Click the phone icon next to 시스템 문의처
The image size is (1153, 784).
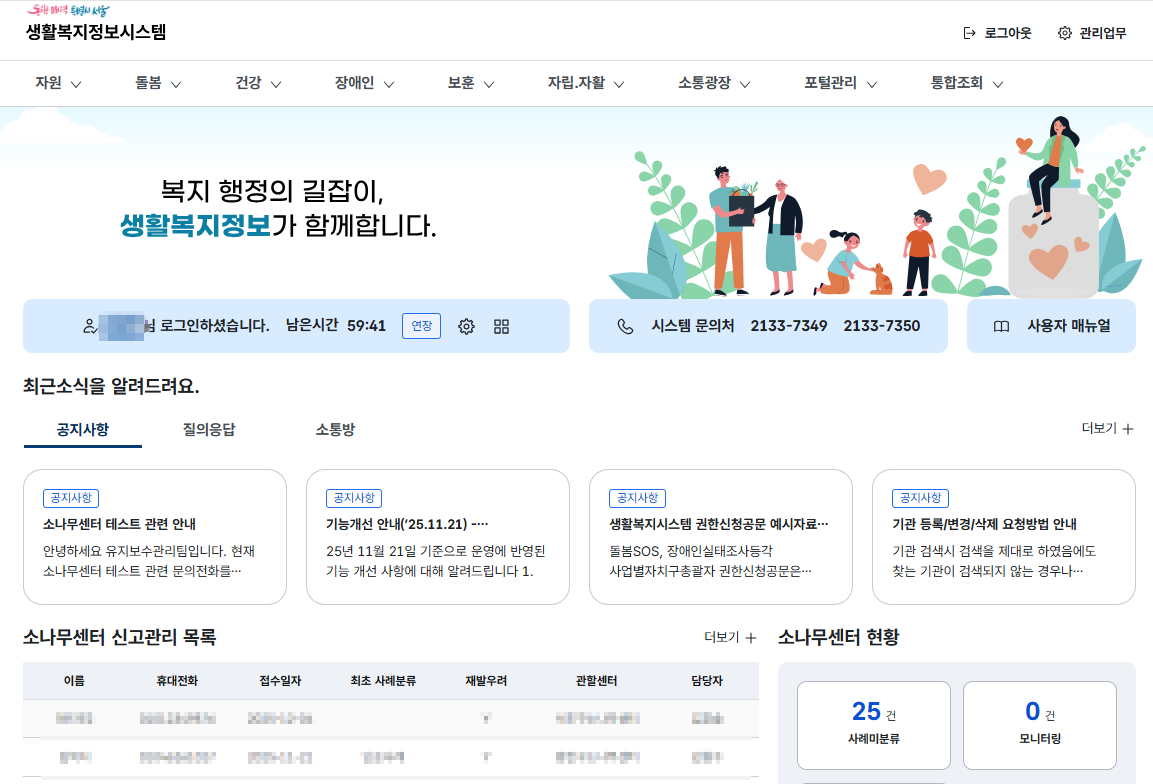pos(623,326)
